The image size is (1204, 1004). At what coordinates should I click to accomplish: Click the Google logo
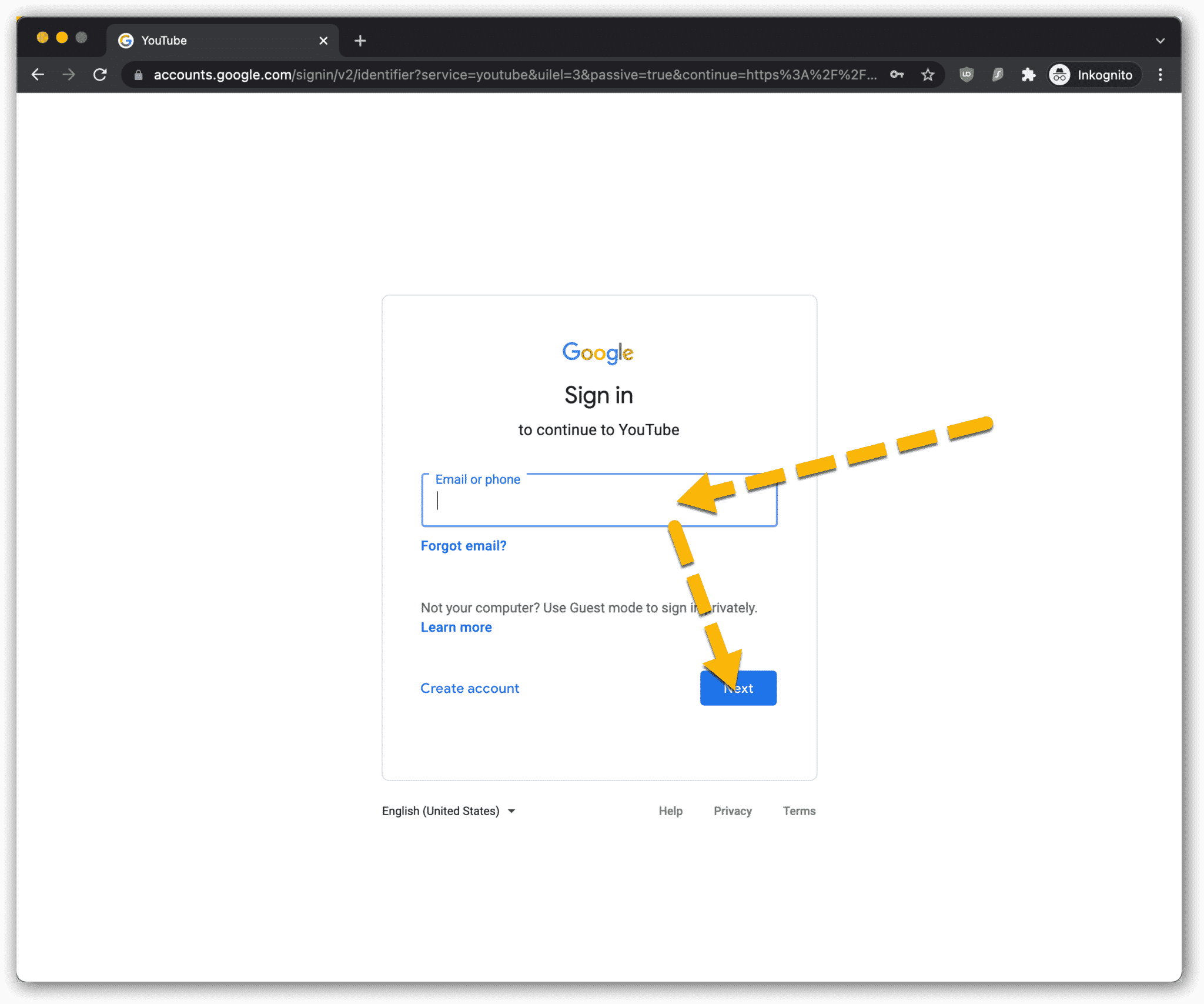coord(598,353)
